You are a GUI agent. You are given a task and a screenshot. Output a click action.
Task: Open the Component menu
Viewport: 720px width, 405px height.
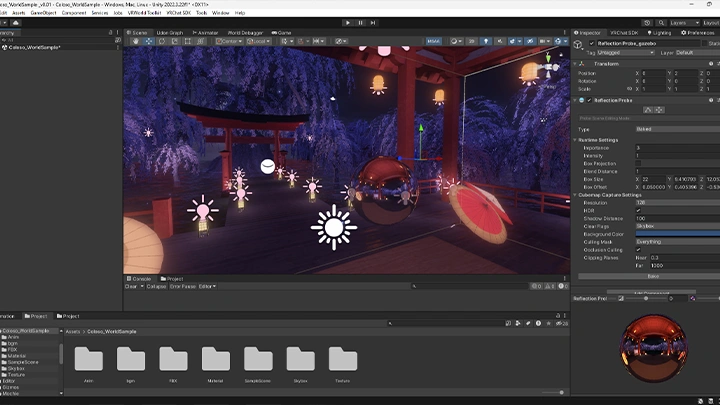pyautogui.click(x=73, y=13)
